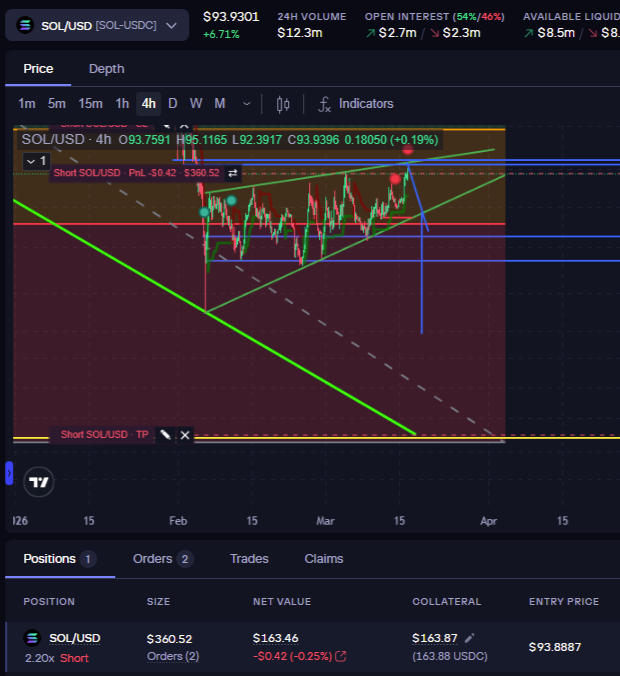Viewport: 620px width, 676px height.
Task: Click the POSITION column header
Action: [49, 601]
